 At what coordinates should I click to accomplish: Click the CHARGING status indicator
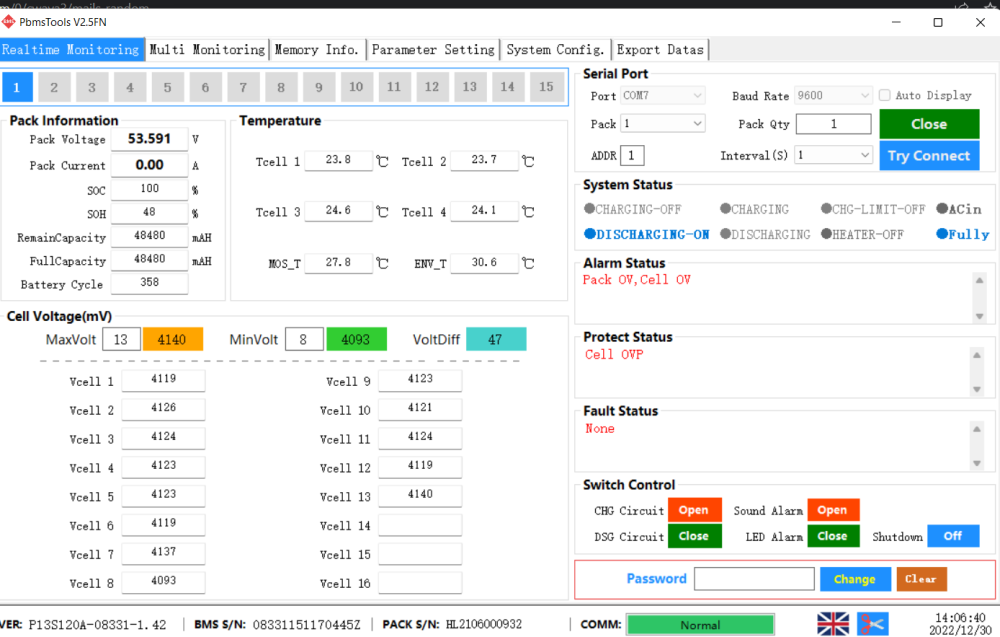[754, 209]
